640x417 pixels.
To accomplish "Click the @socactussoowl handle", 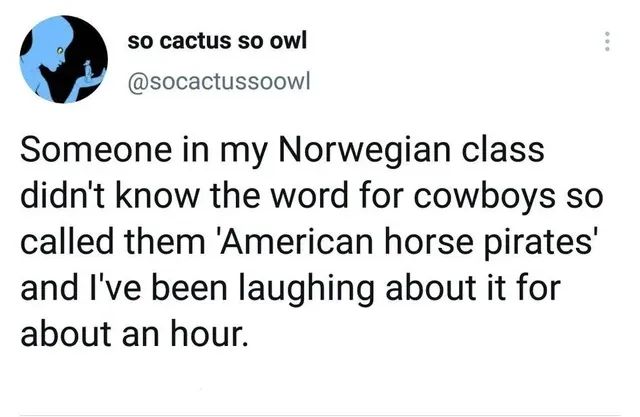I will 222,81.
